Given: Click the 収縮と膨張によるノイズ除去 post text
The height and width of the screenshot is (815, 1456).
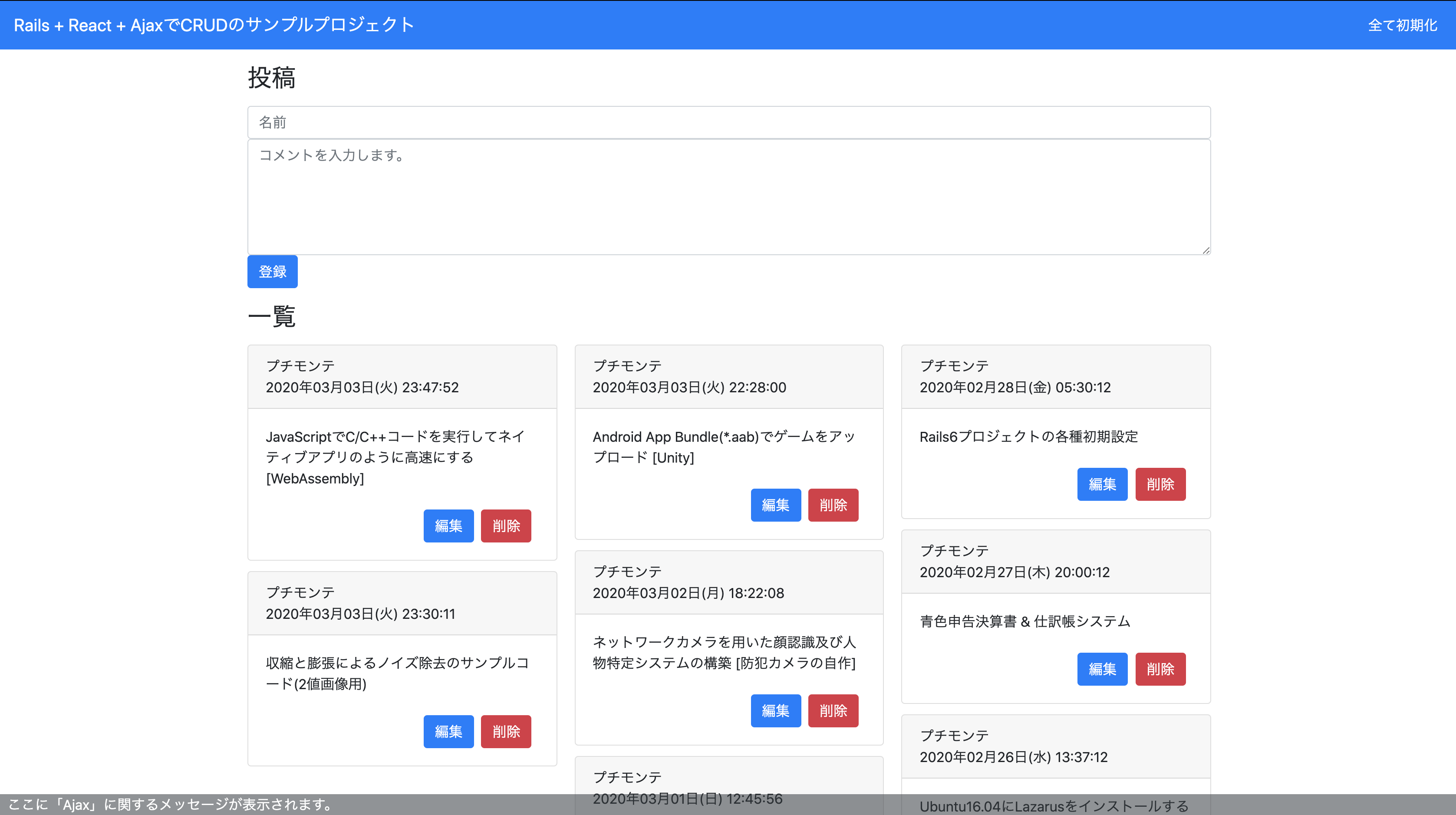Looking at the screenshot, I should click(x=397, y=674).
